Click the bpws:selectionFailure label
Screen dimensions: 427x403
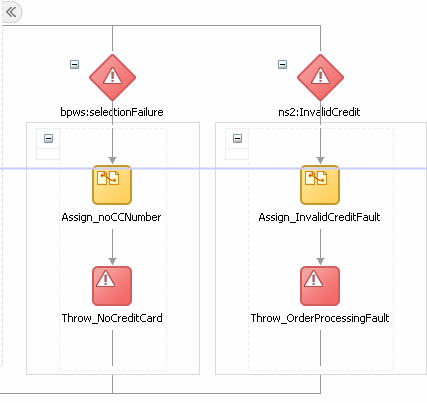pyautogui.click(x=112, y=112)
